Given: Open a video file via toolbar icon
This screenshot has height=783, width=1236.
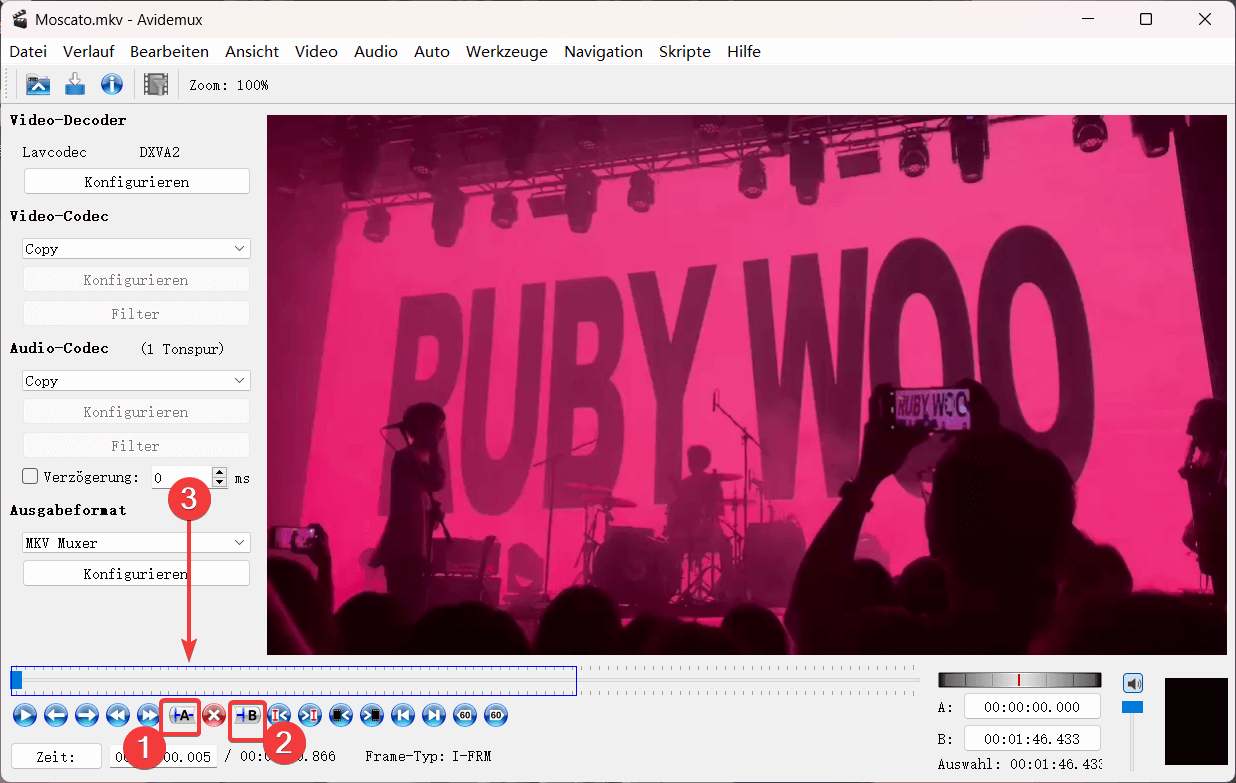Looking at the screenshot, I should click(x=38, y=85).
